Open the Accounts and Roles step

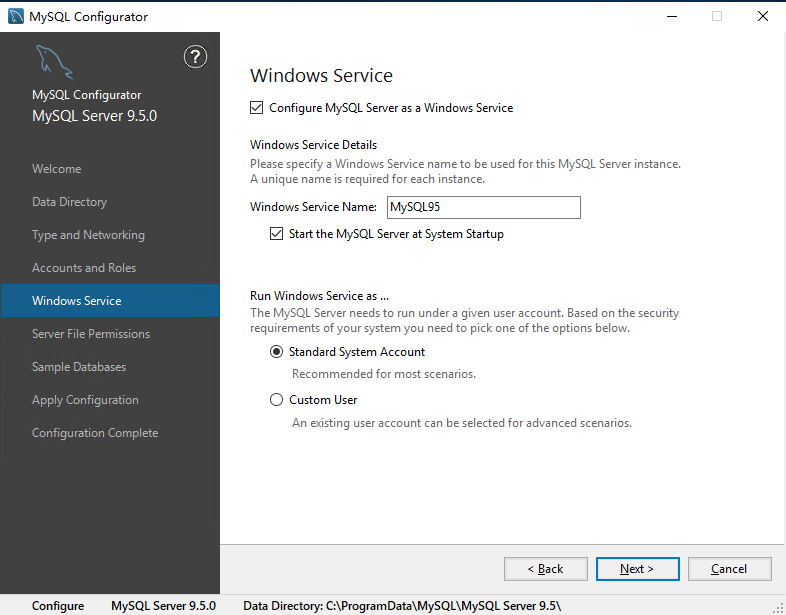coord(84,268)
